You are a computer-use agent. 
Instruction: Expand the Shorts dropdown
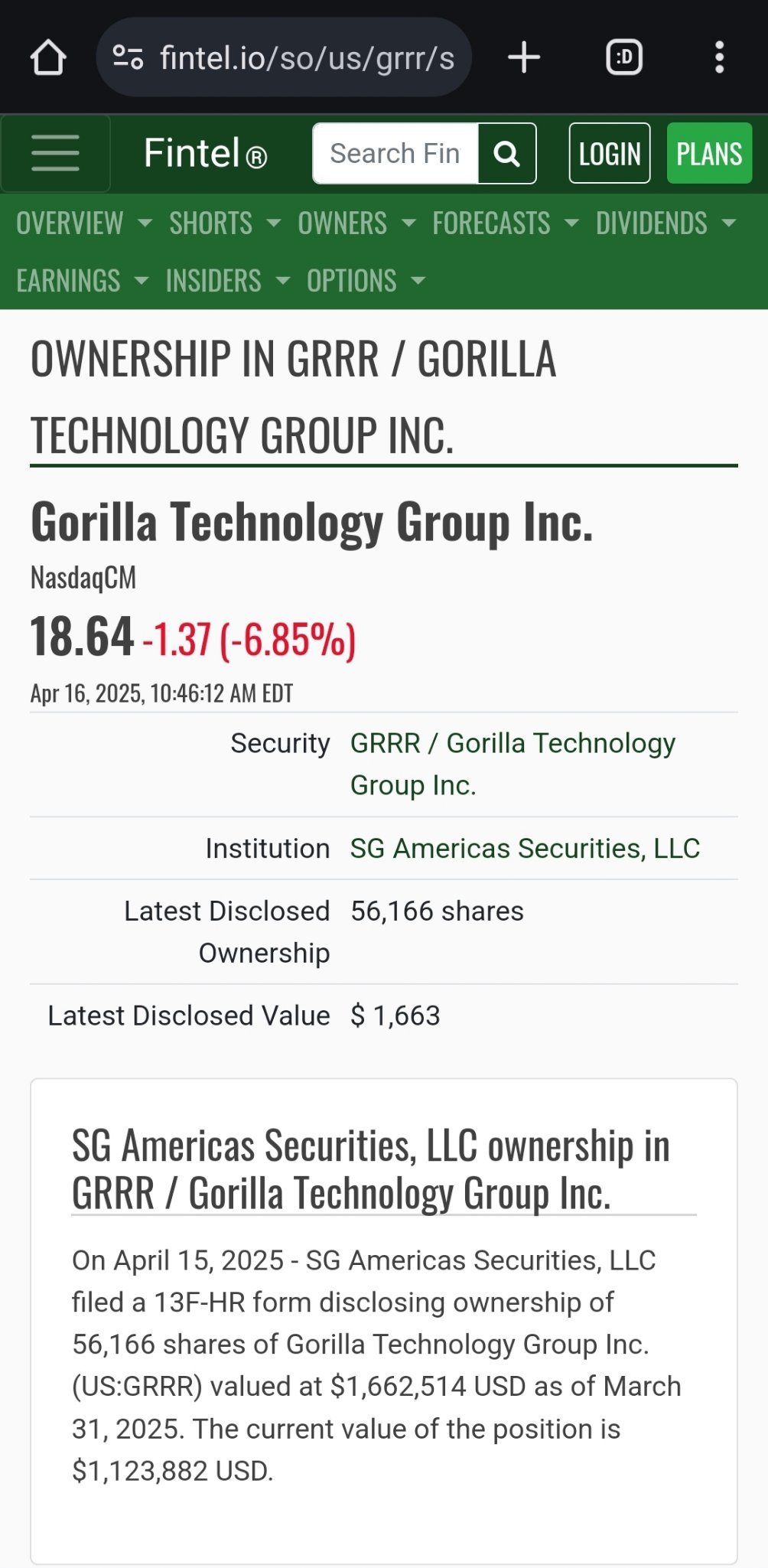click(x=224, y=223)
